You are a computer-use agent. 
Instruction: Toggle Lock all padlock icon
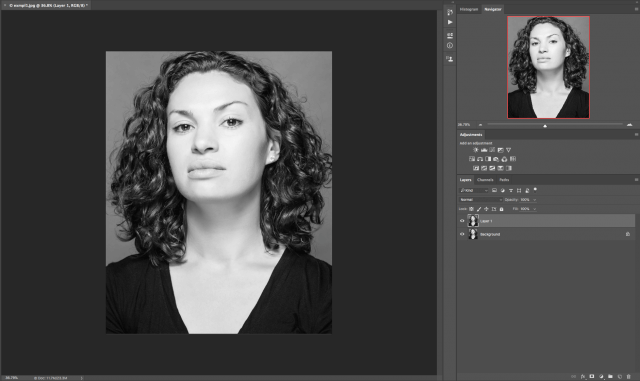coord(502,209)
